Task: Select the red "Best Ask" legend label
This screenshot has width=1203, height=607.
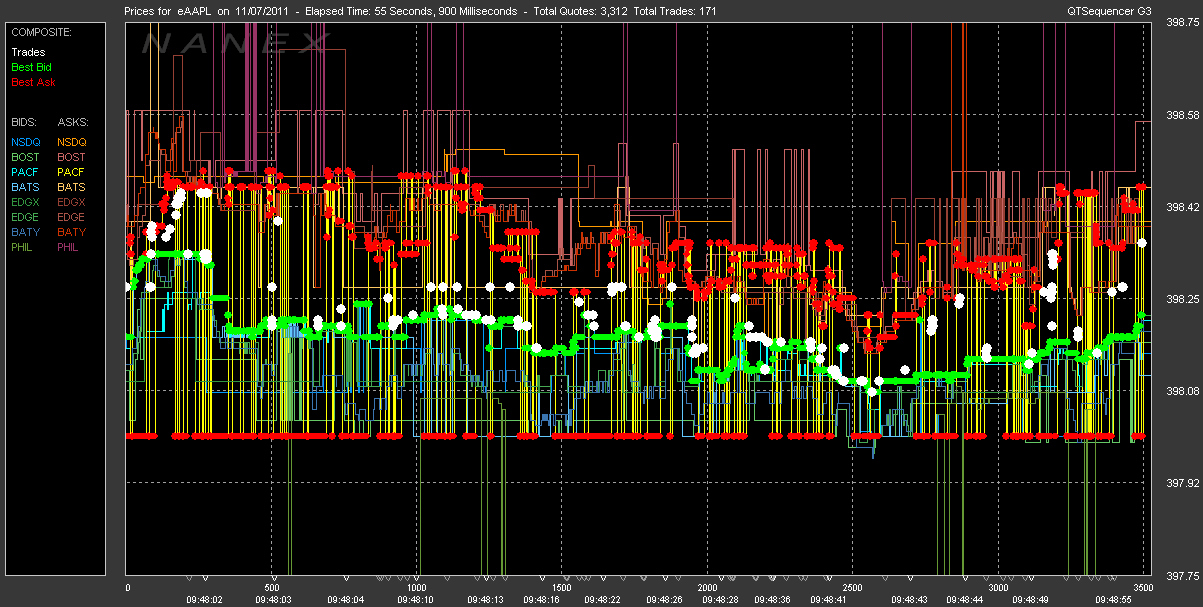Action: tap(32, 81)
